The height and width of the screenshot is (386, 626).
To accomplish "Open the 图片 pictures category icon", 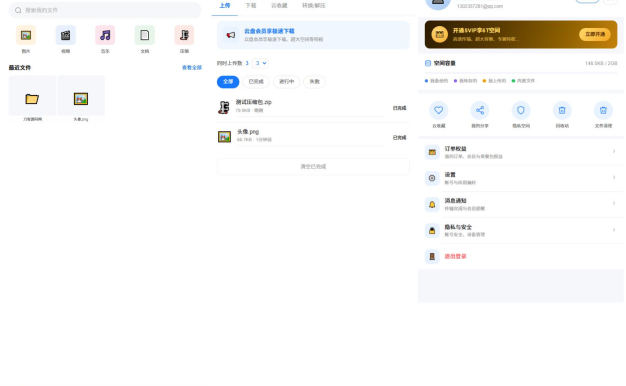I will coord(26,35).
